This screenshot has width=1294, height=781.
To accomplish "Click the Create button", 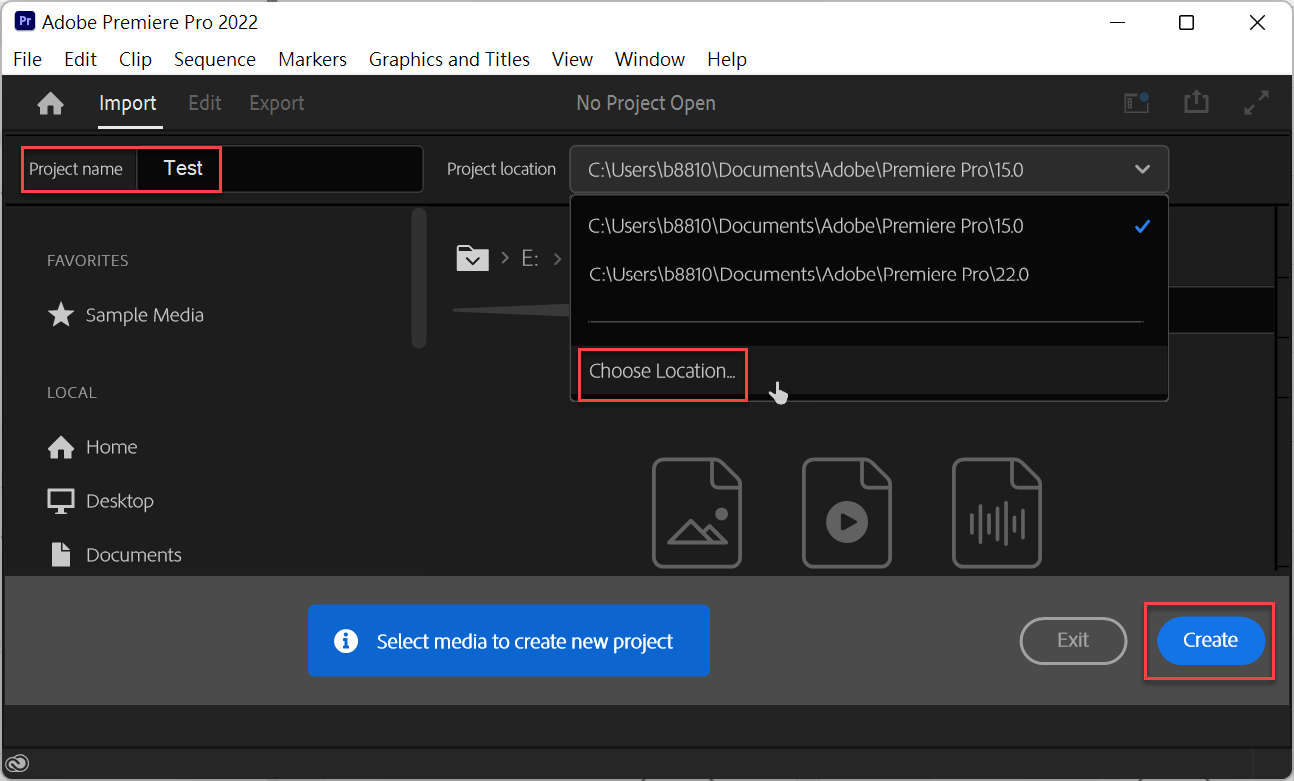I will [x=1210, y=640].
